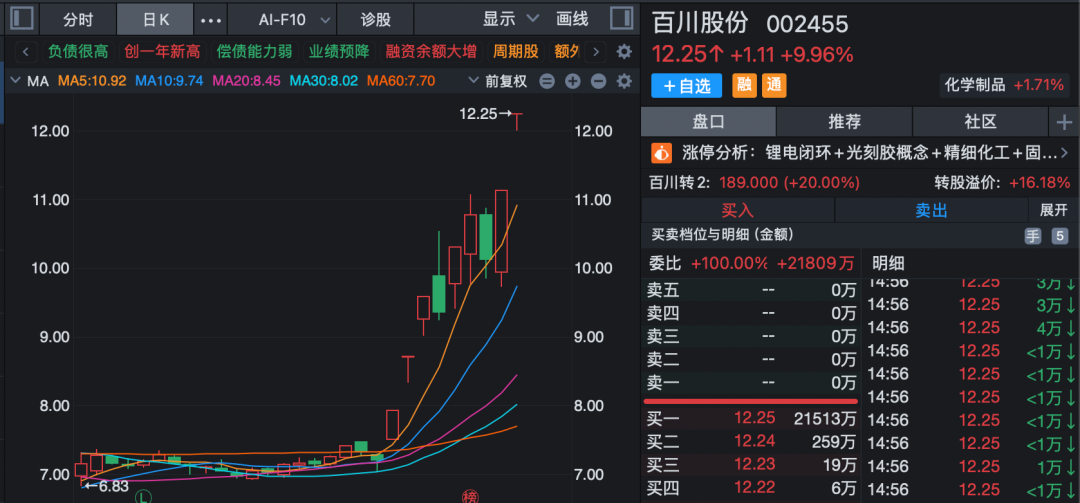Click the MA30:8.02 indicator label
1080x503 pixels.
click(324, 81)
